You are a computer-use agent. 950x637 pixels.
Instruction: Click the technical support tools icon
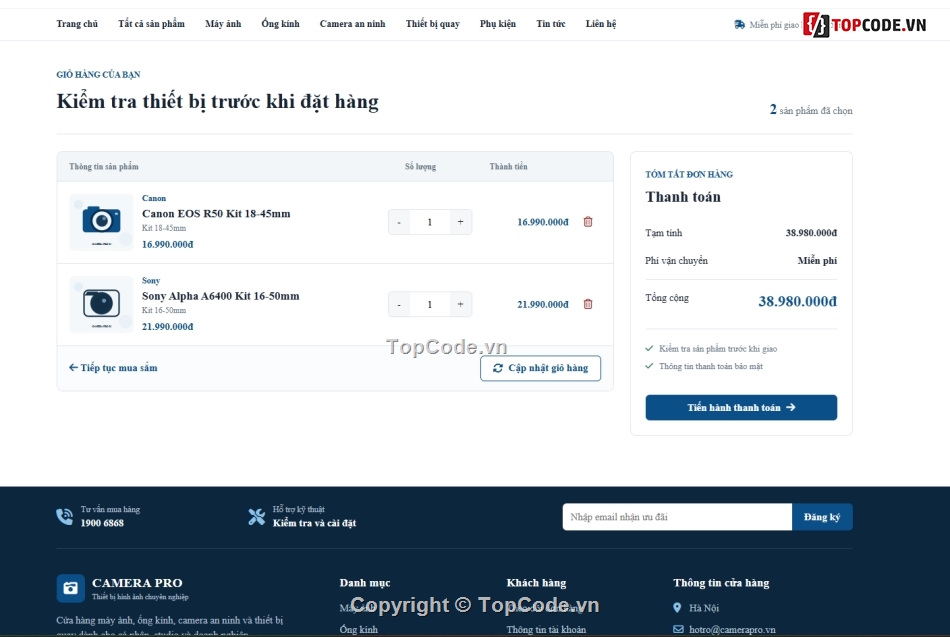pos(256,516)
